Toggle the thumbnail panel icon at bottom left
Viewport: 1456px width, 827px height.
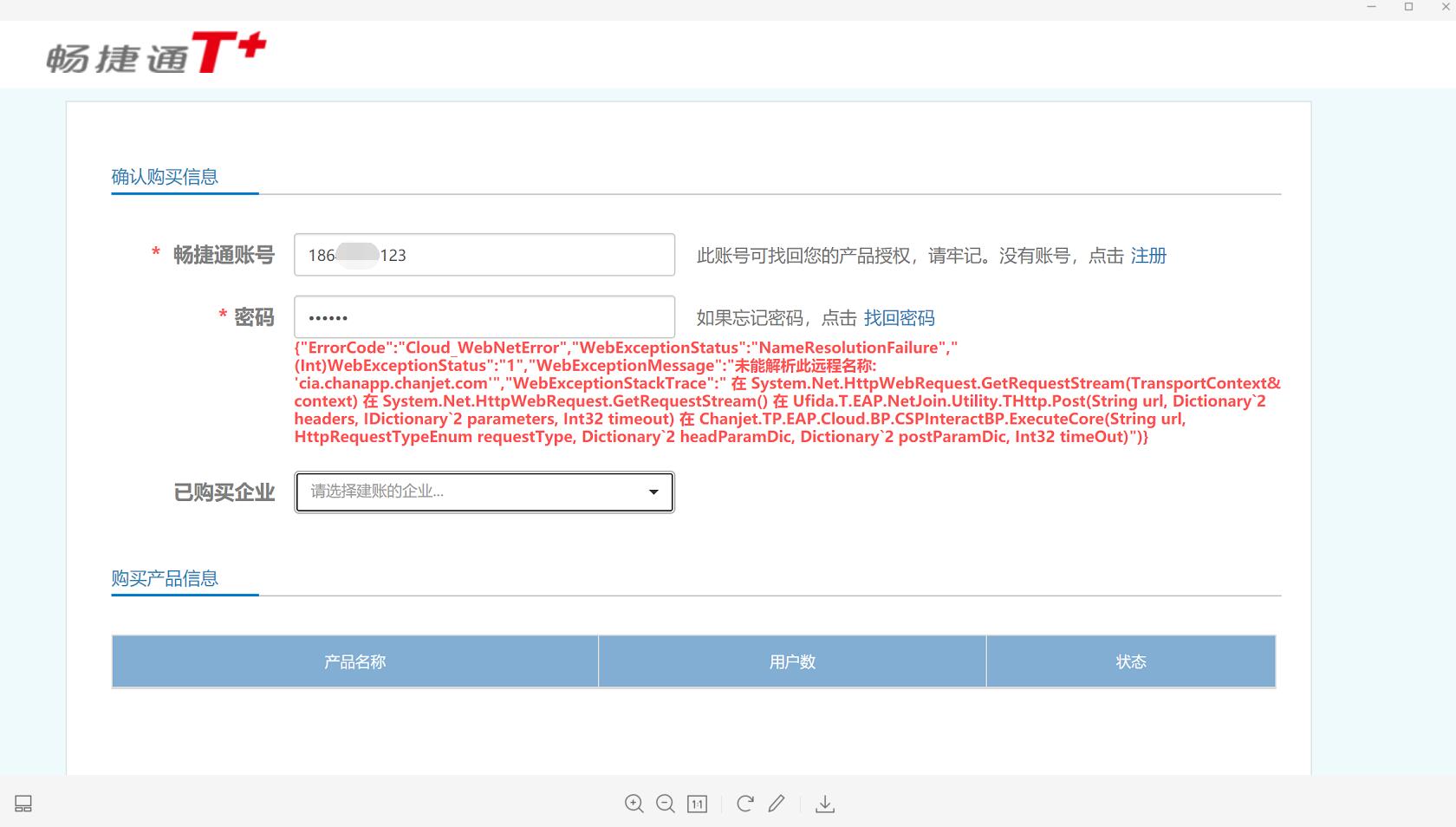click(x=23, y=804)
